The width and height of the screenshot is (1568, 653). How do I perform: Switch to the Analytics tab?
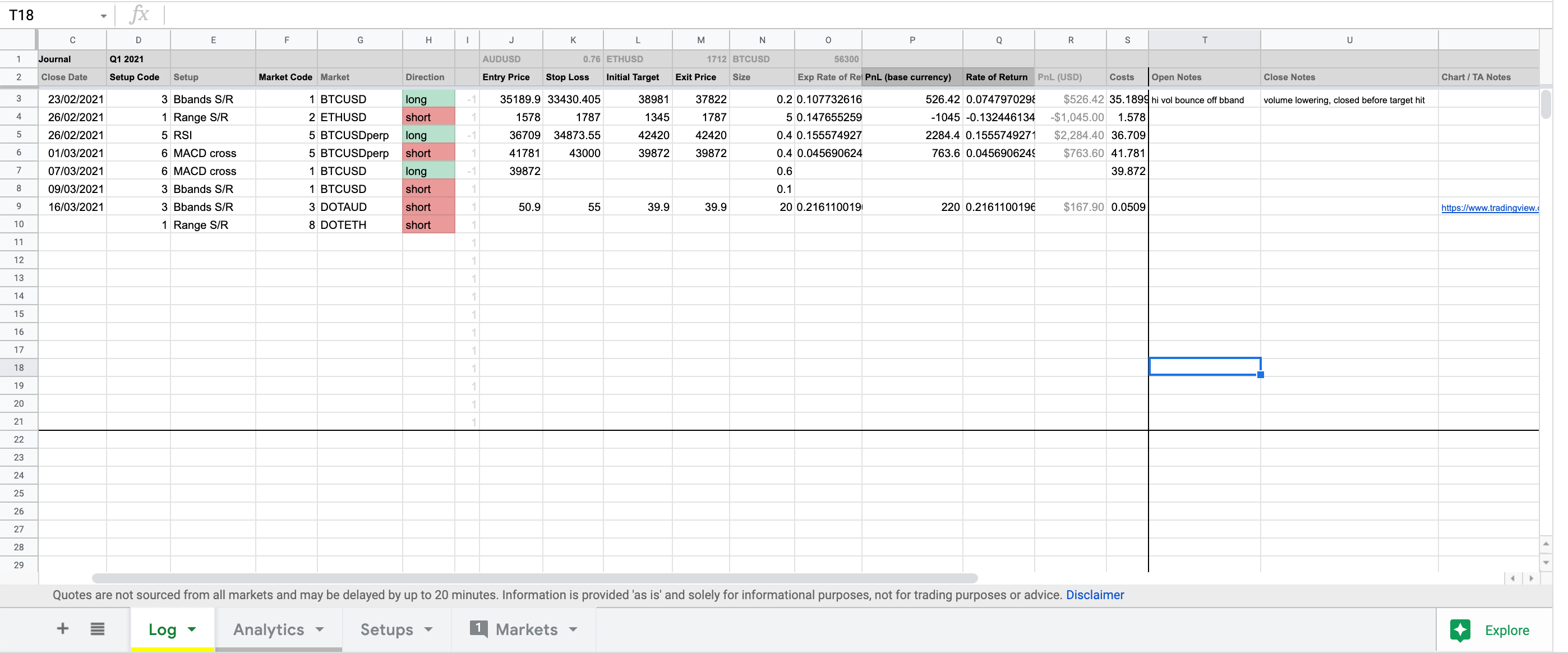pyautogui.click(x=269, y=630)
